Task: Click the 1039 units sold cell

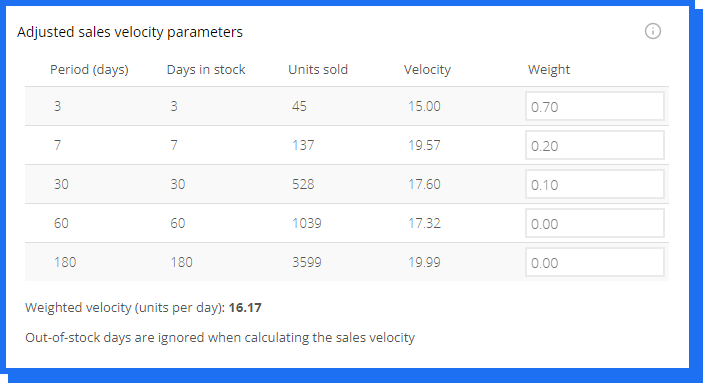Action: [x=307, y=223]
